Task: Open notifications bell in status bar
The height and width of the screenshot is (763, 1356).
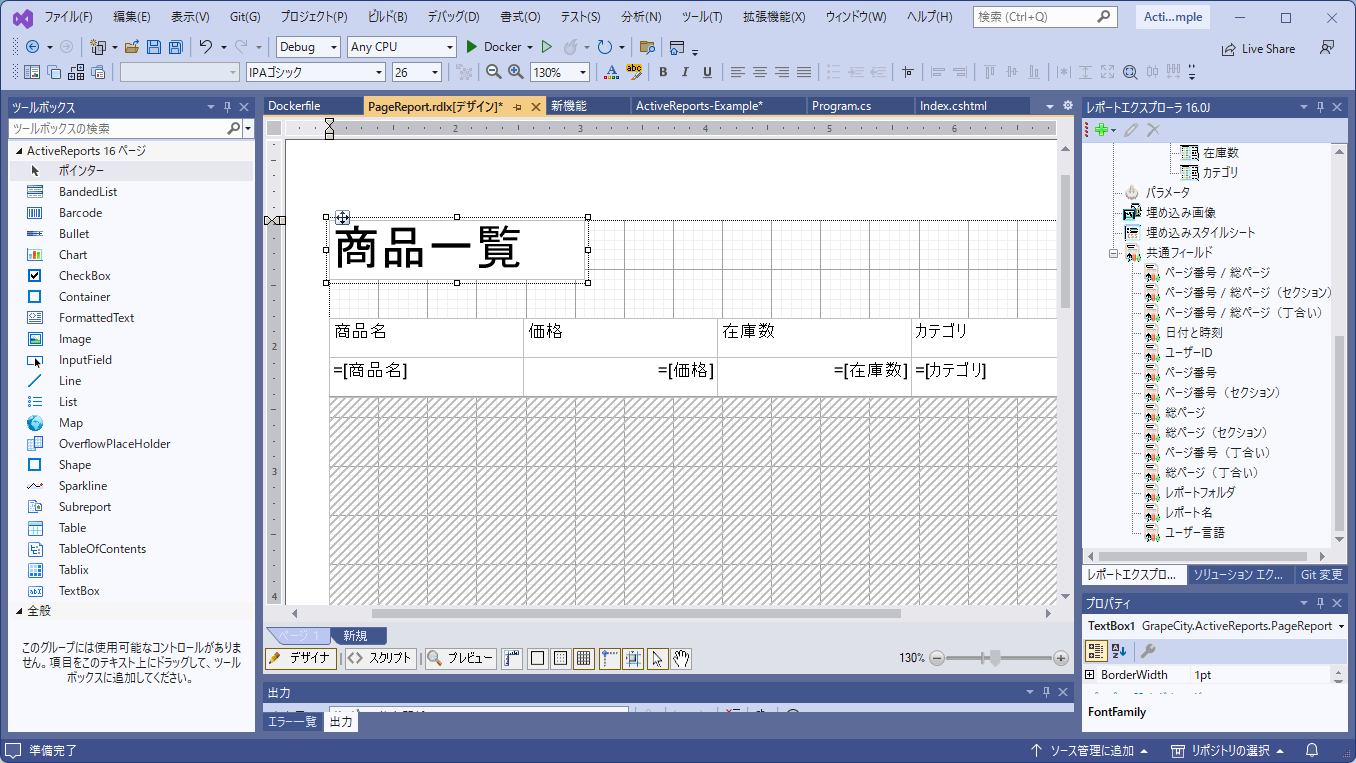Action: pyautogui.click(x=1311, y=750)
